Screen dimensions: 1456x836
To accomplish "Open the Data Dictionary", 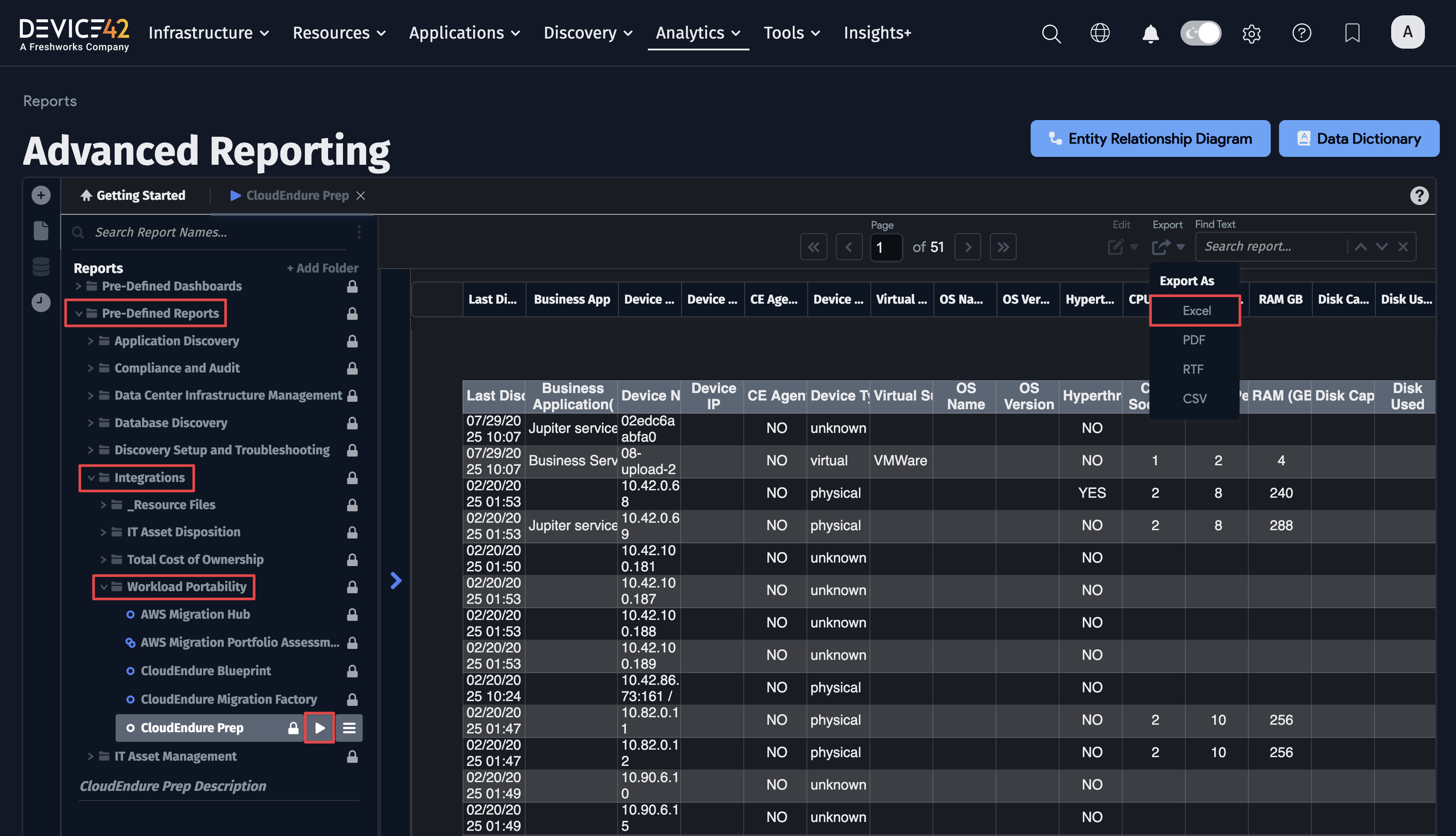I will [1358, 138].
